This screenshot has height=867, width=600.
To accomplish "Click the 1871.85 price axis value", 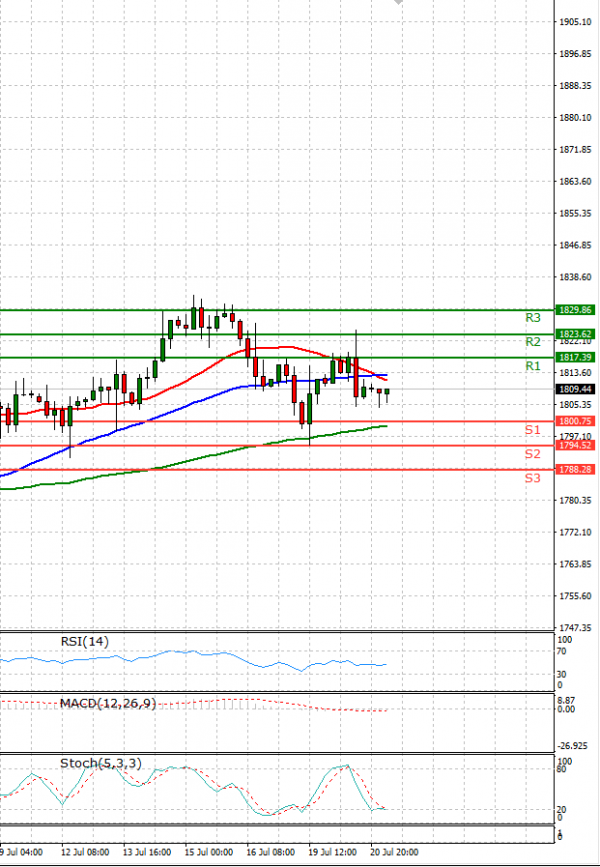I will (576, 150).
